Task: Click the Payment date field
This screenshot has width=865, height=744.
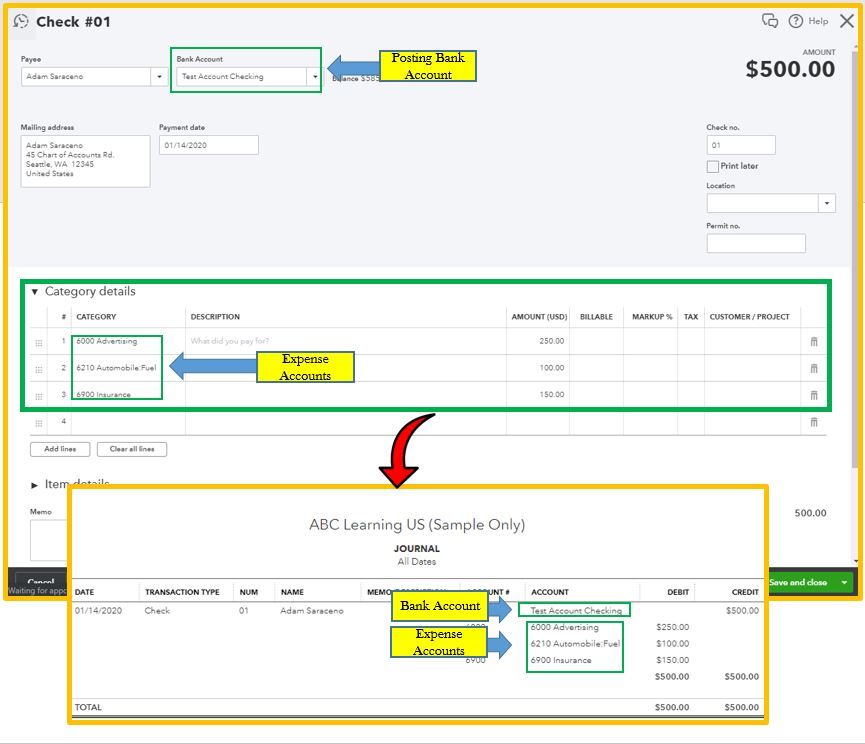Action: coord(209,145)
